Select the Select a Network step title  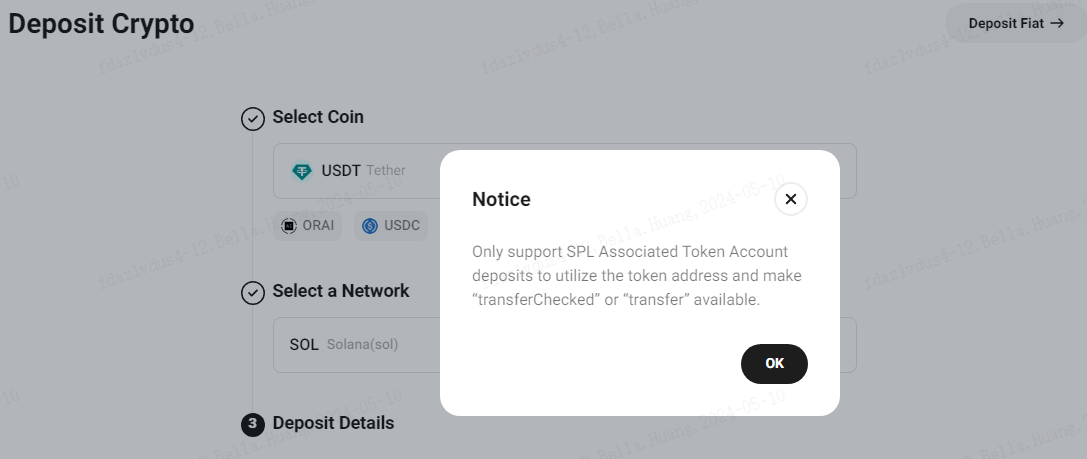(x=341, y=291)
